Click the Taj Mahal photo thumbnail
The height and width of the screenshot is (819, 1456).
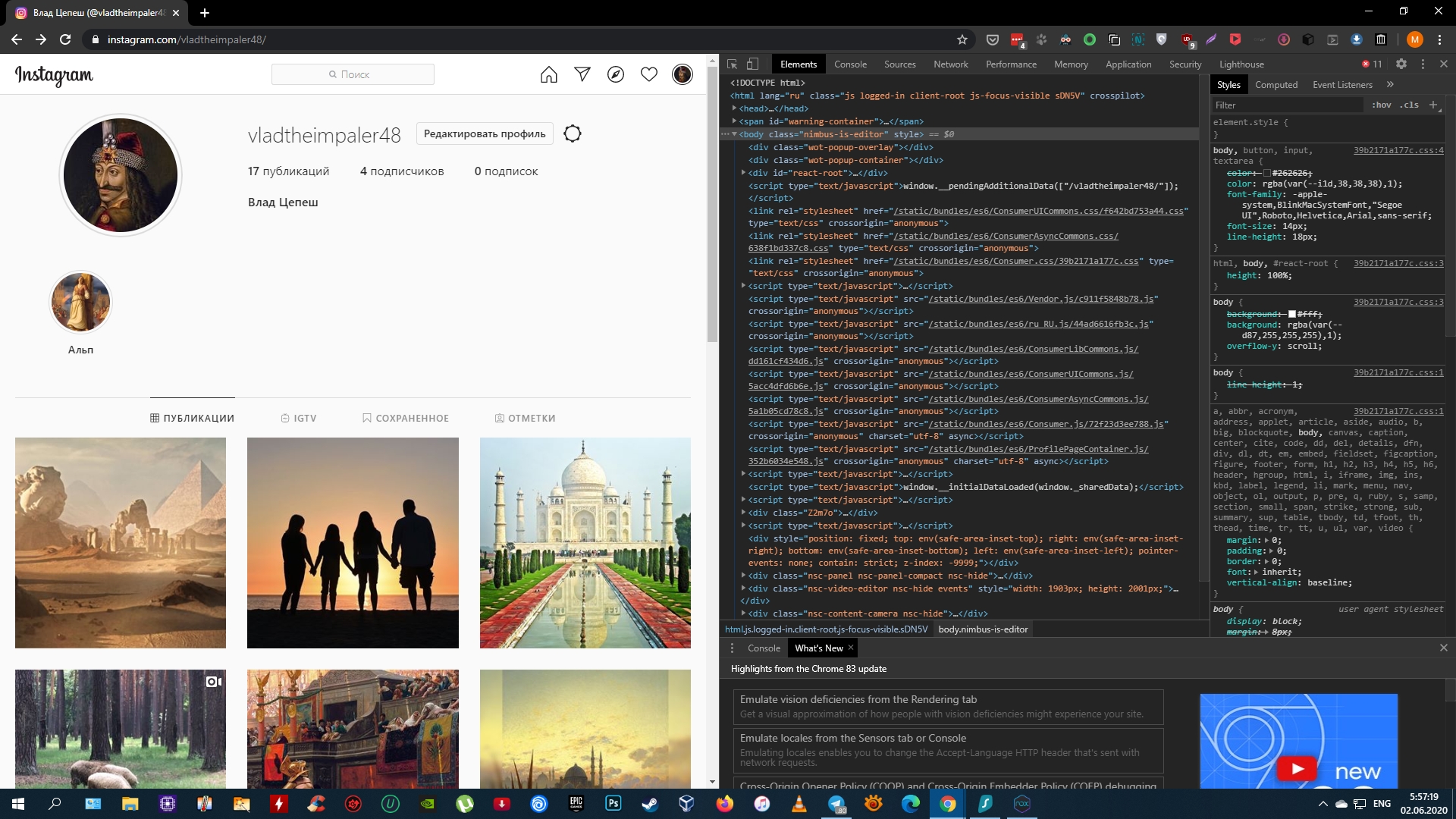tap(585, 542)
